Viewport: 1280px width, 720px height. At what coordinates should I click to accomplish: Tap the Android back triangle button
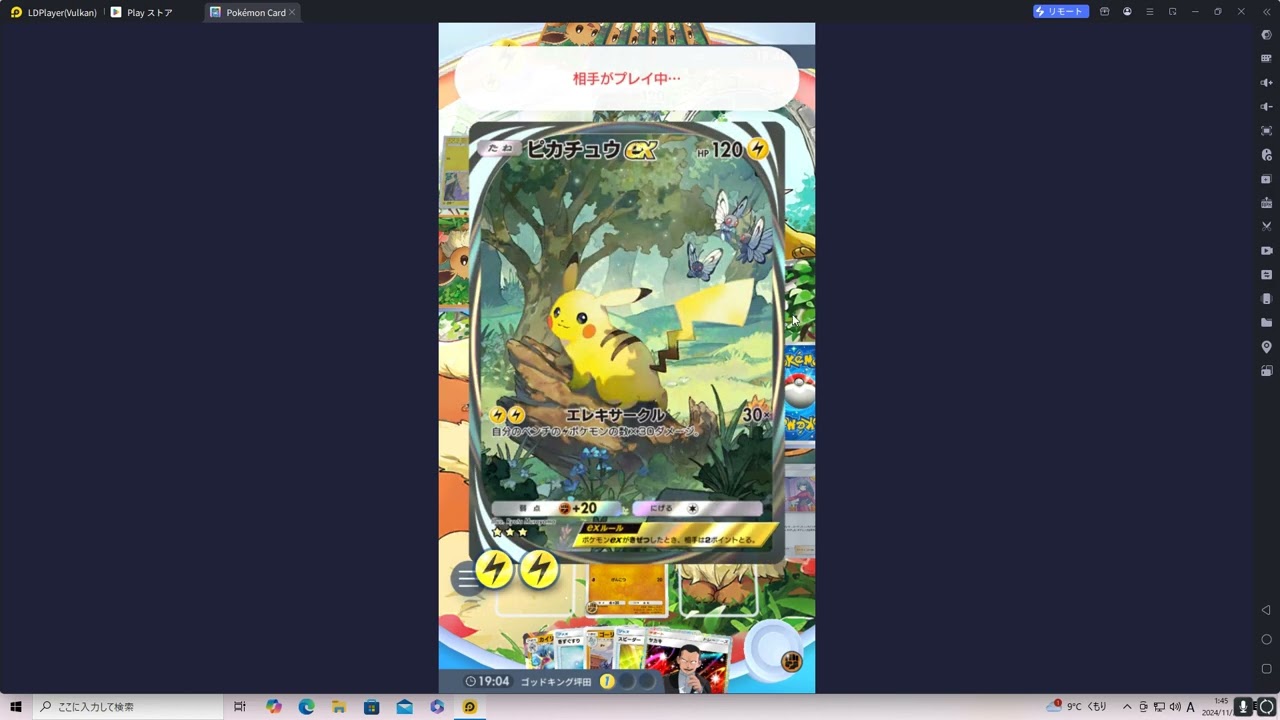click(x=1266, y=610)
